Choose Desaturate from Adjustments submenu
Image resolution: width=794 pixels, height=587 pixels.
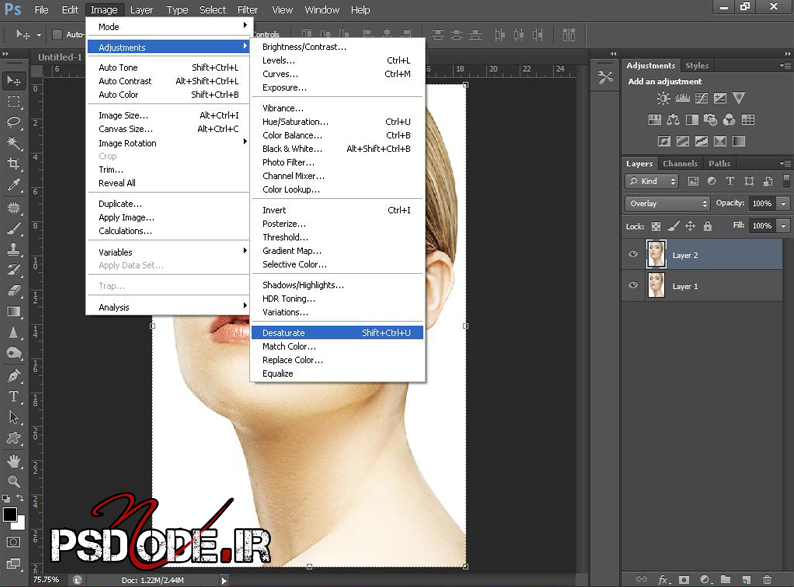pos(337,333)
